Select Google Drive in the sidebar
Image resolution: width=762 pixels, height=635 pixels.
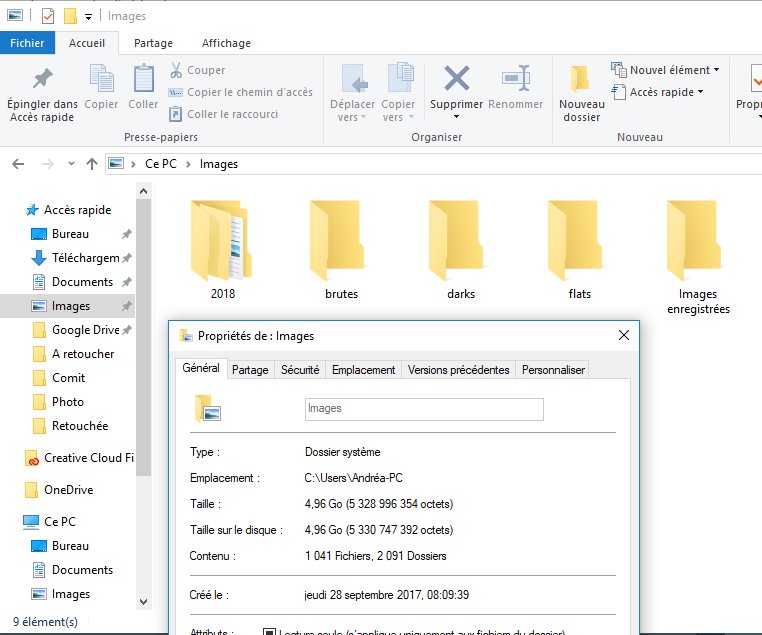point(85,330)
